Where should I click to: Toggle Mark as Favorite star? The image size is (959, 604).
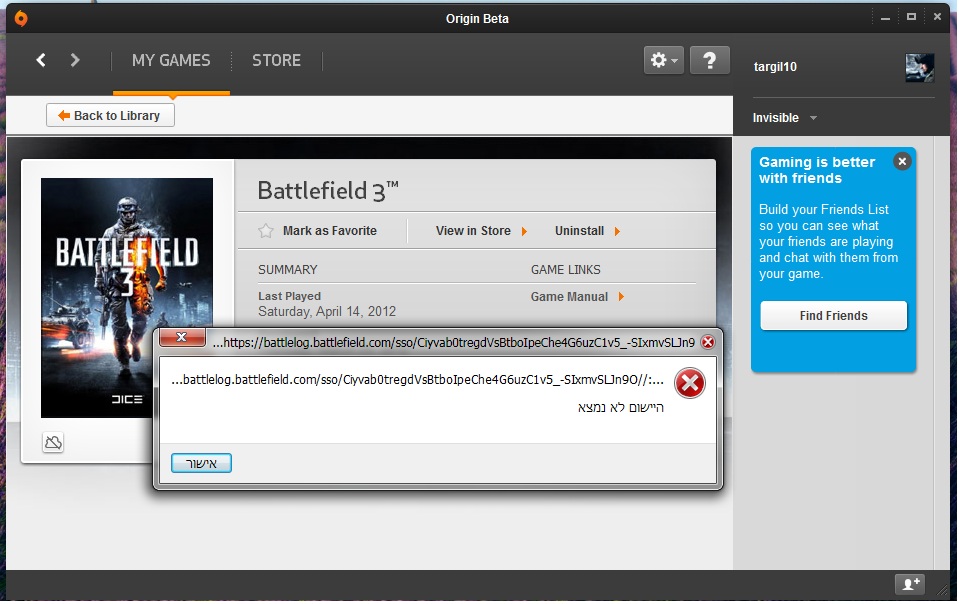click(266, 231)
